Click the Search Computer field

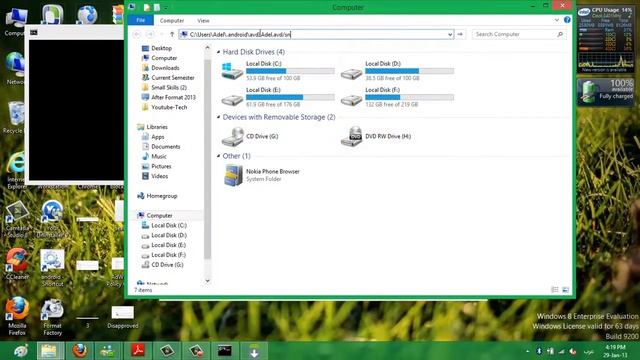[519, 34]
